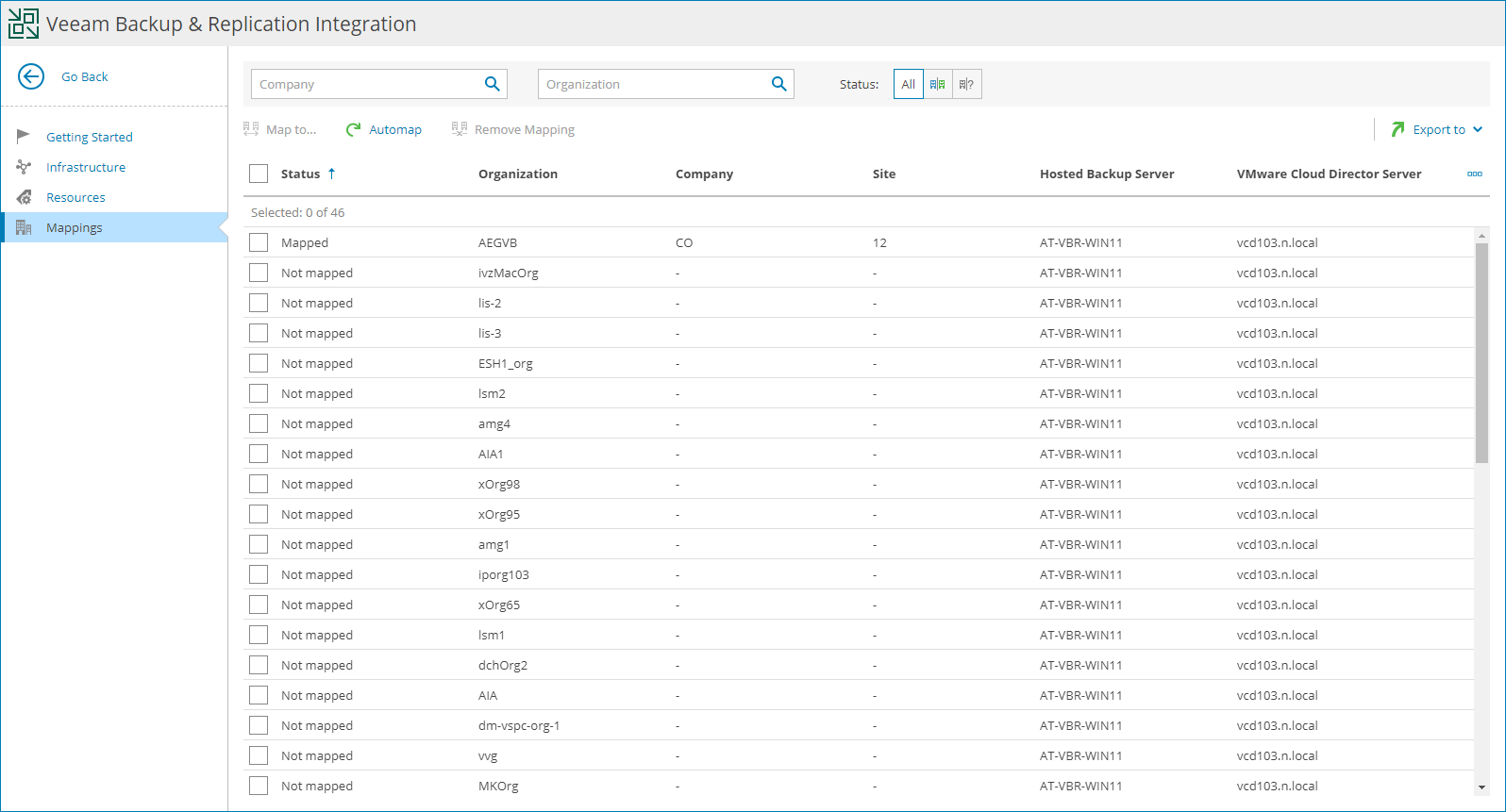Check the ESH1_org row checkbox
The height and width of the screenshot is (812, 1506).
pos(259,363)
